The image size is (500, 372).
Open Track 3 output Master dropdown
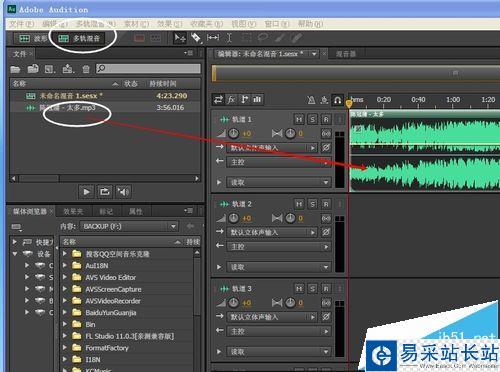point(279,332)
